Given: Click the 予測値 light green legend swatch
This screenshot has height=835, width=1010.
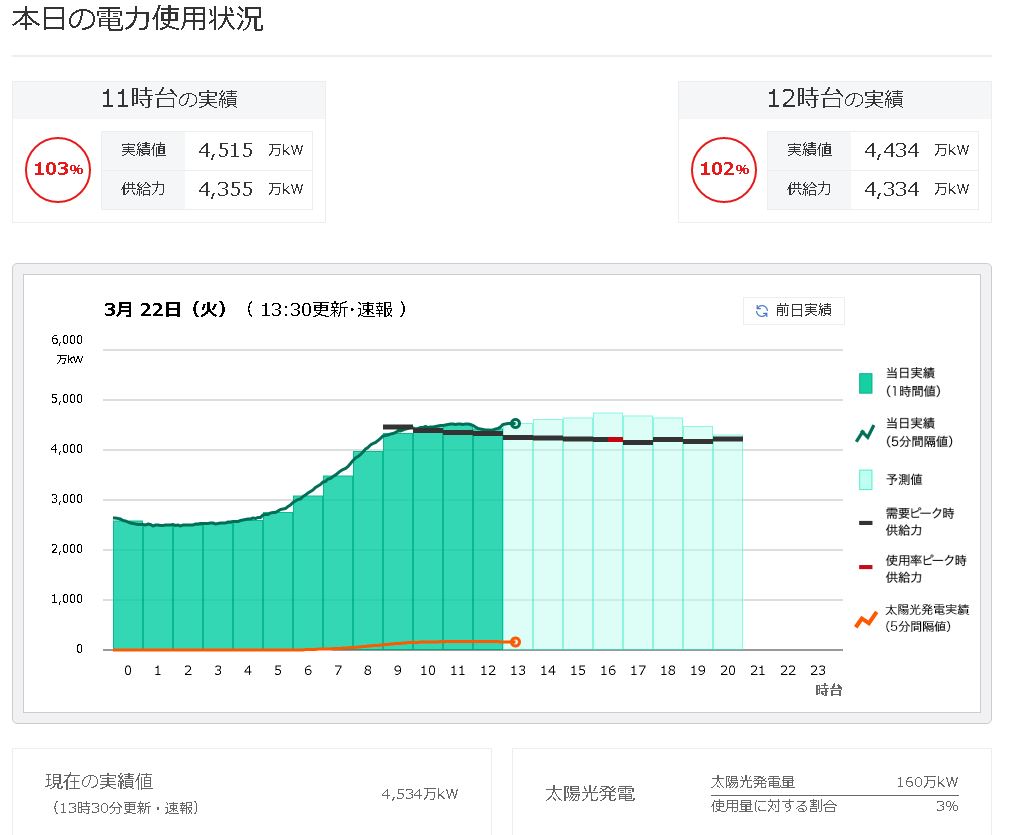Looking at the screenshot, I should coord(866,479).
